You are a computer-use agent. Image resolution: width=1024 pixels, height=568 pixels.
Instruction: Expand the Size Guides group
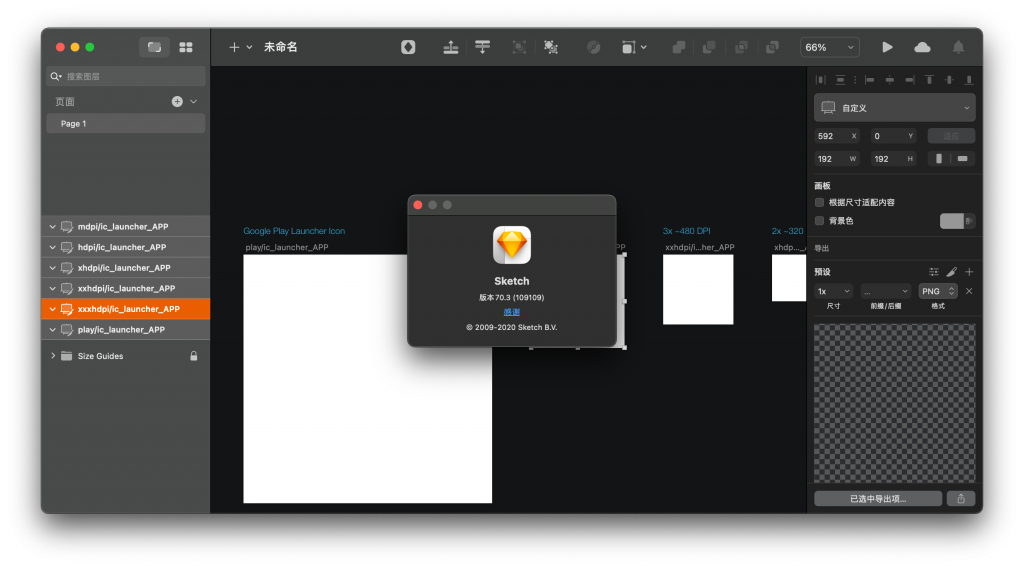(53, 356)
